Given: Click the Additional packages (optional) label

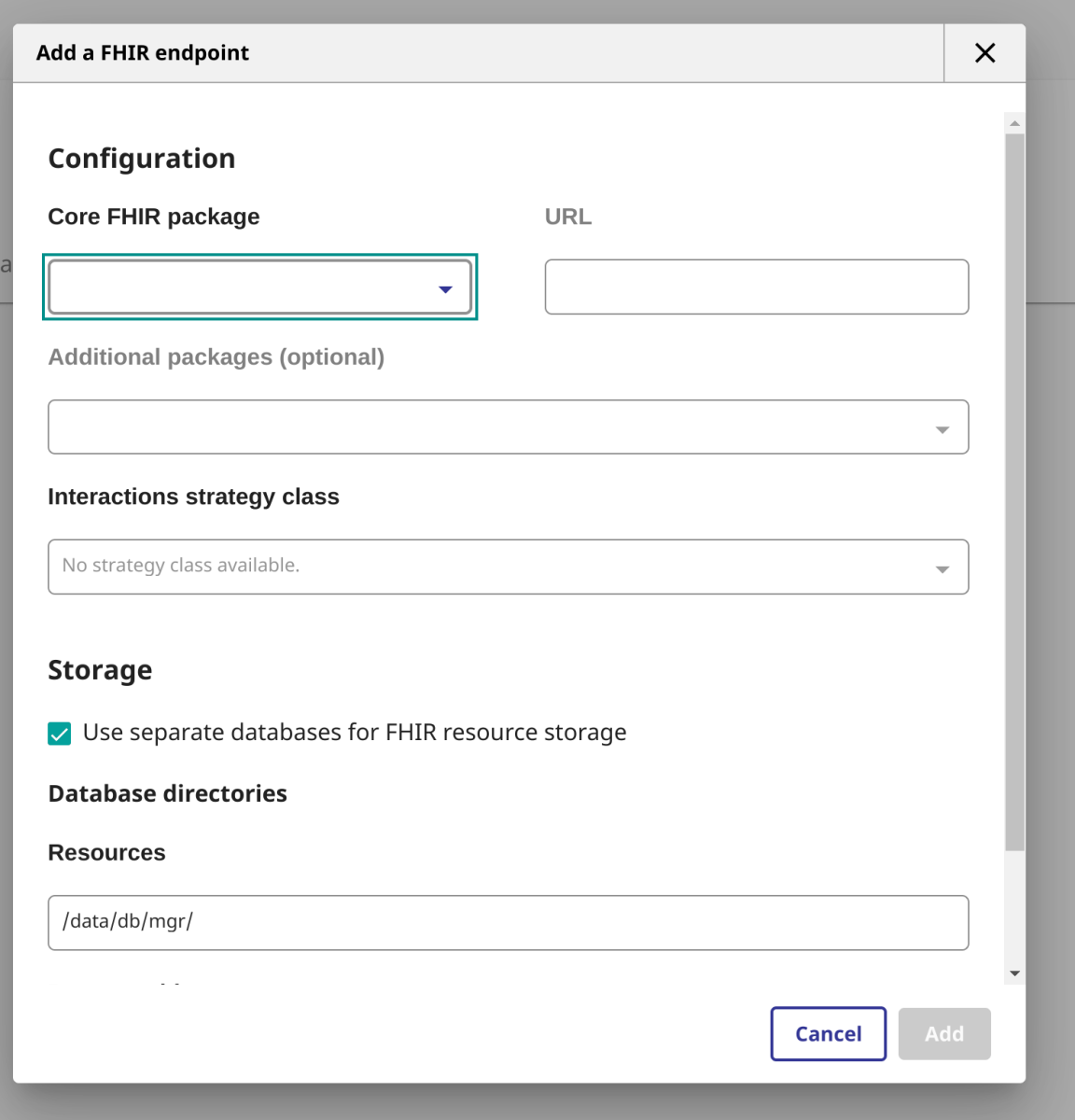Looking at the screenshot, I should [x=216, y=357].
